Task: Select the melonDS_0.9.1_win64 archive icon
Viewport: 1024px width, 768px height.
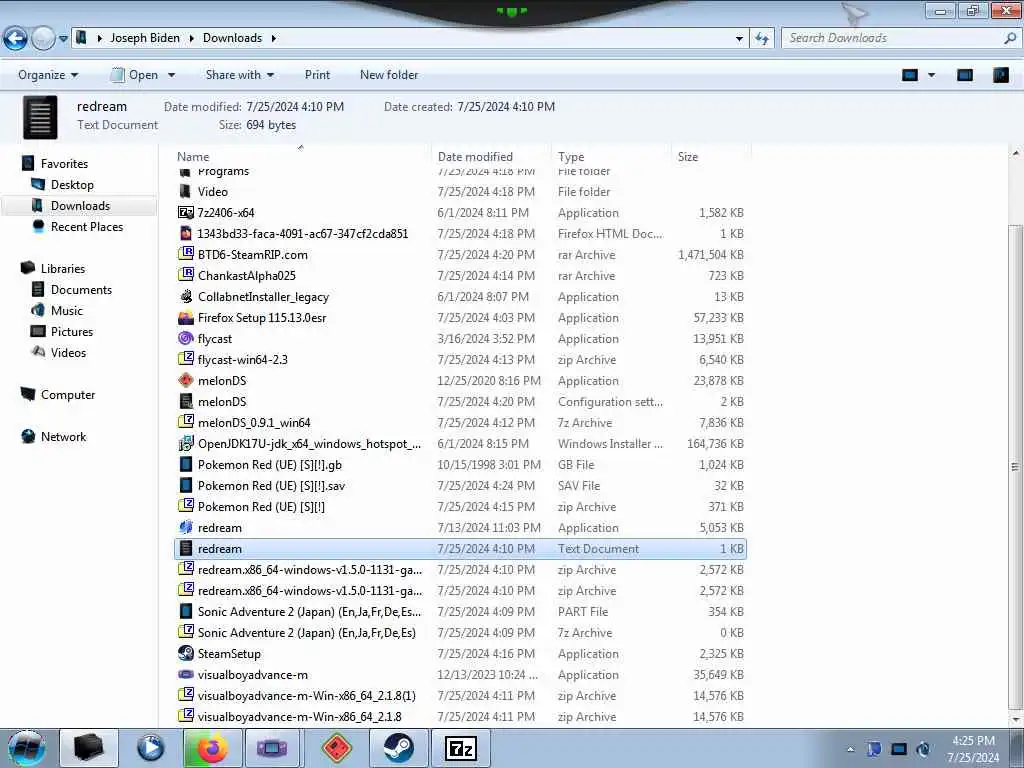Action: click(x=185, y=422)
